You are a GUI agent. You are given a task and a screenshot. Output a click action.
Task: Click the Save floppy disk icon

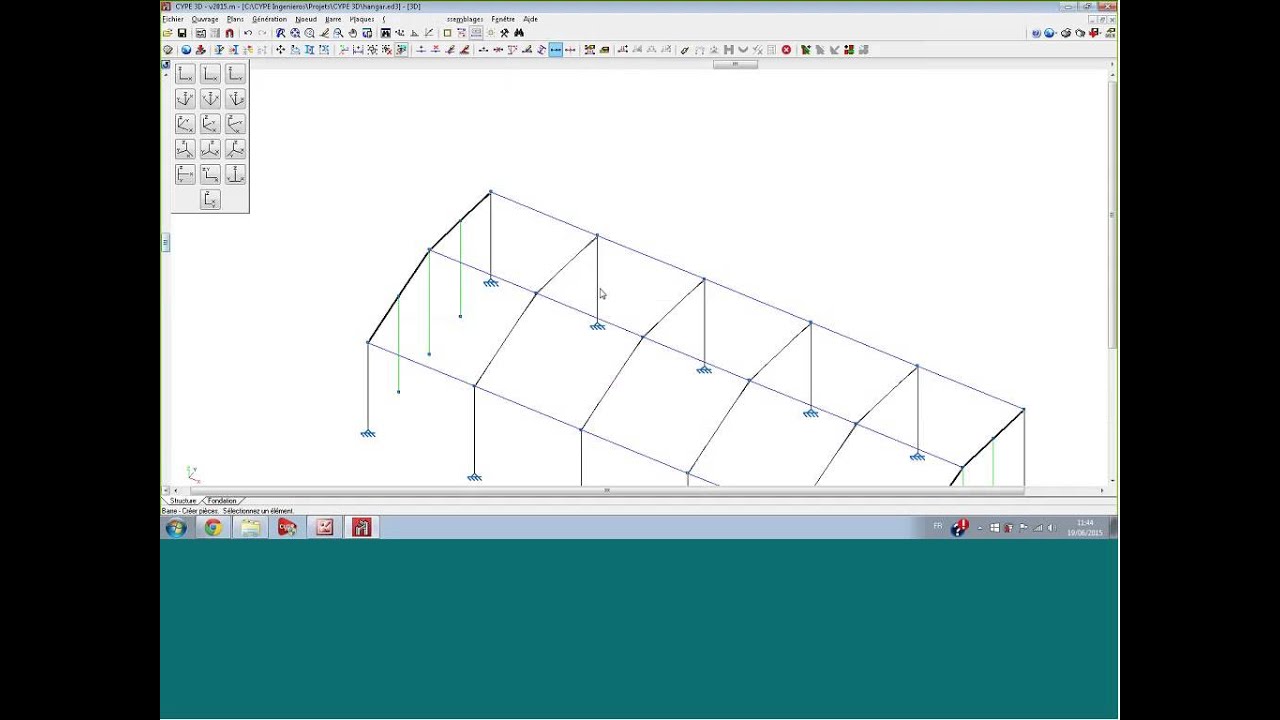182,33
